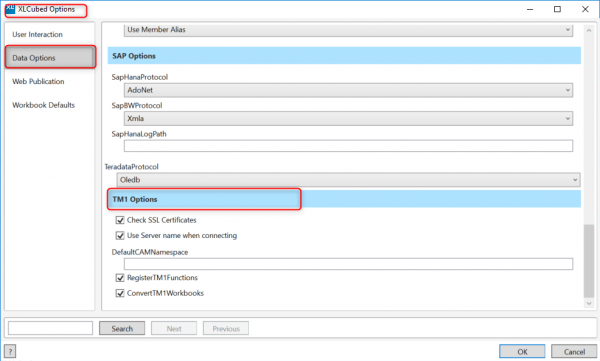
Task: Open the help question mark button
Action: (10, 351)
